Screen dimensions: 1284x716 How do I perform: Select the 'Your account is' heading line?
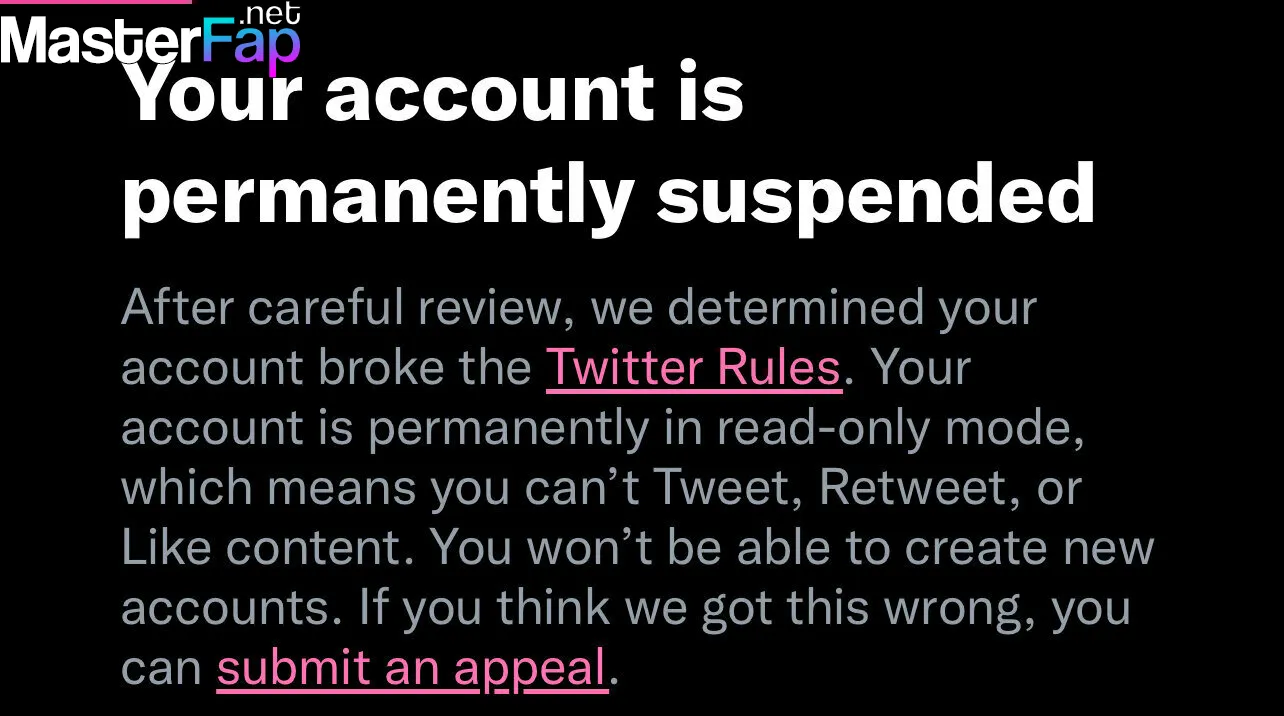[x=432, y=92]
